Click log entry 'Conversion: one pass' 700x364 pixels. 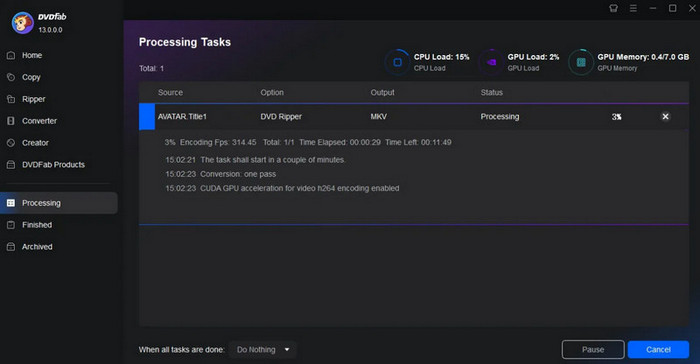coord(221,174)
